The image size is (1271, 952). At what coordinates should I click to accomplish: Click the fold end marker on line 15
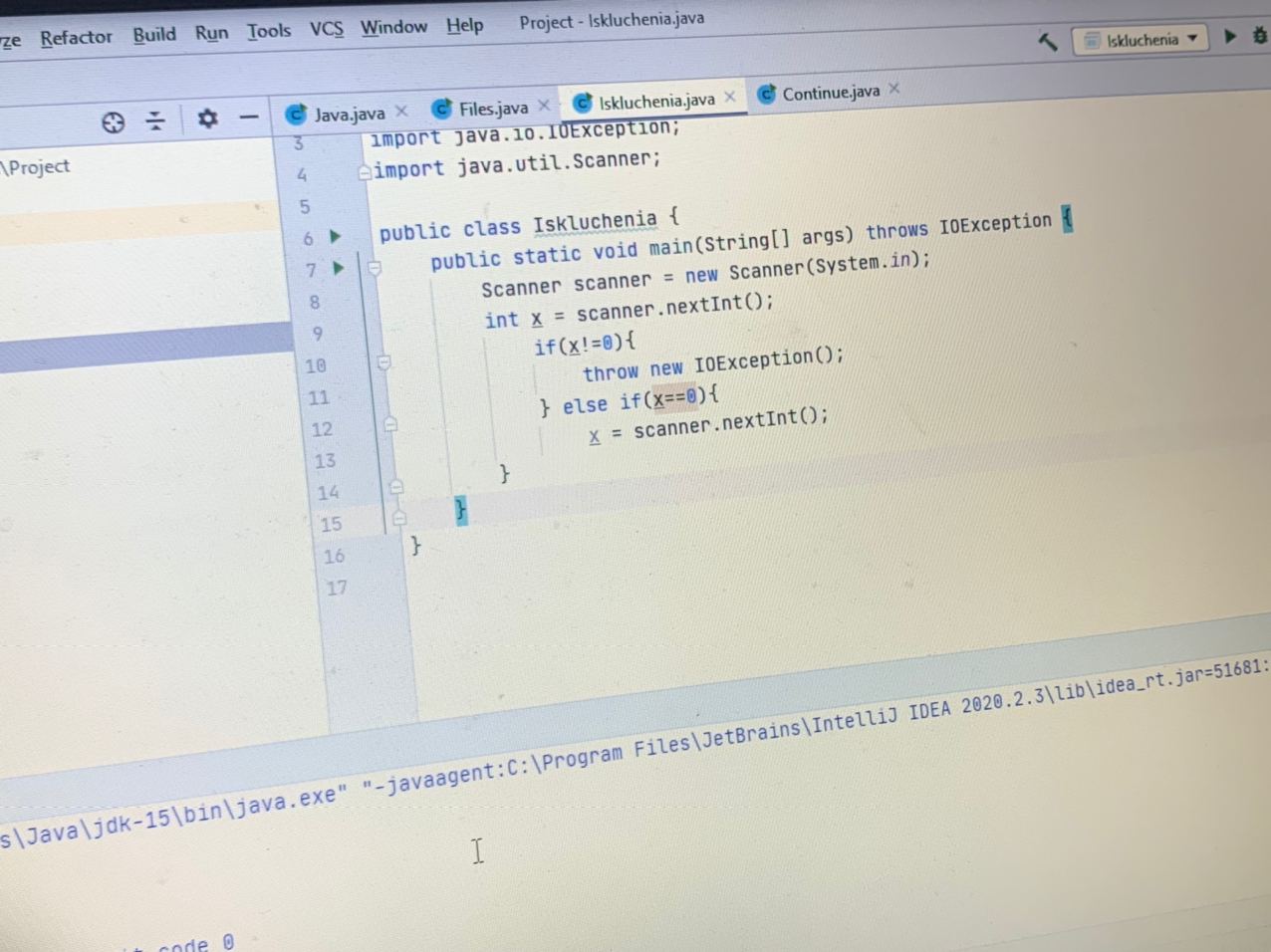399,518
